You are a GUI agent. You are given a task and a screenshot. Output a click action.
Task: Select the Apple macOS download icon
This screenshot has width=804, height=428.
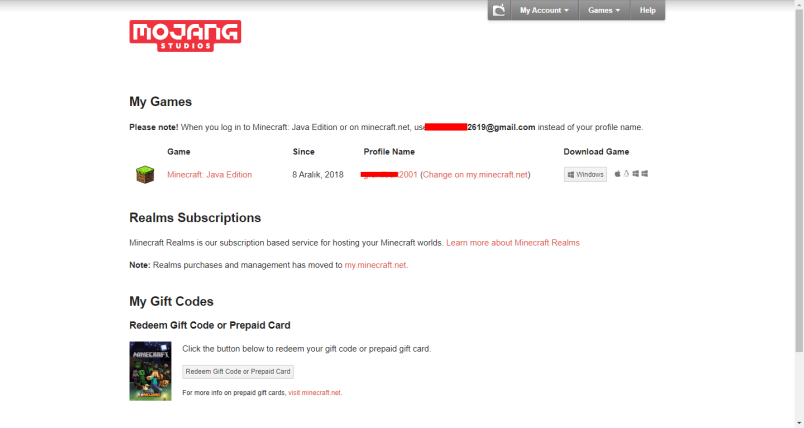click(617, 174)
